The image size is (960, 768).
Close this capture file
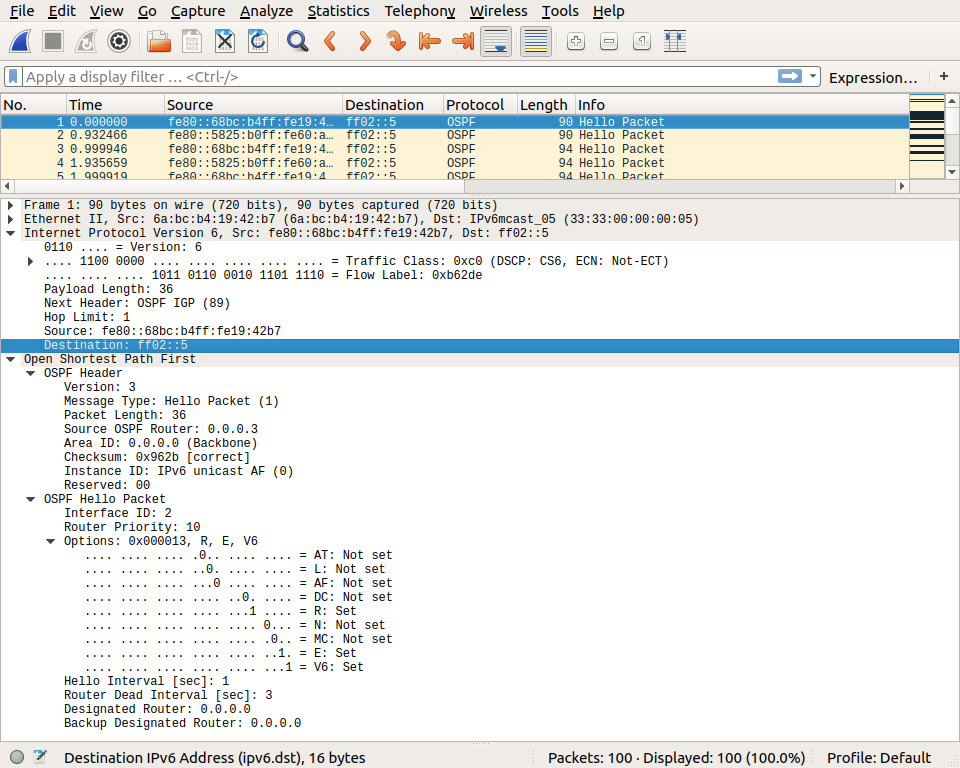pos(225,42)
